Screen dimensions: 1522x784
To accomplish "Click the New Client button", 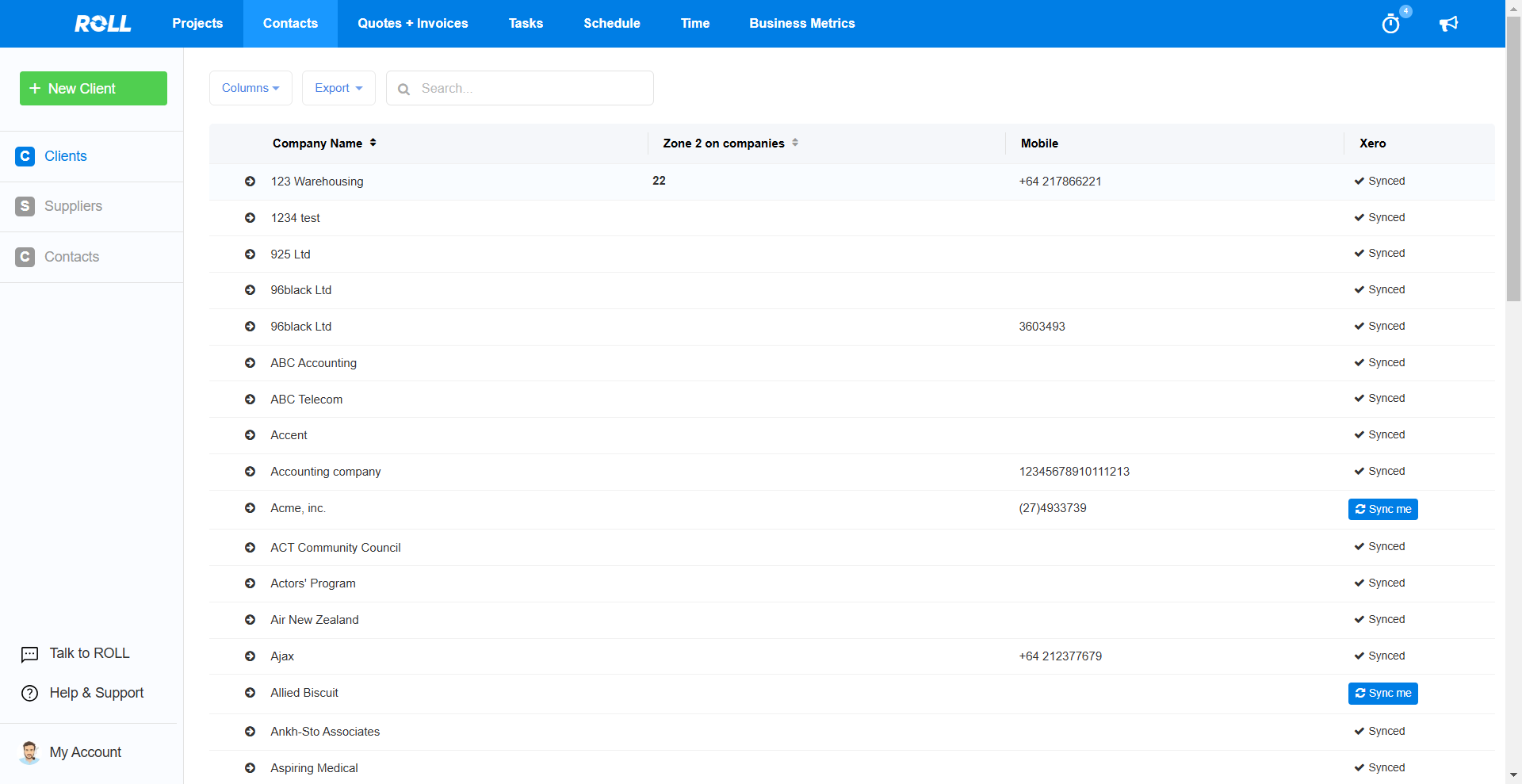I will pyautogui.click(x=94, y=89).
